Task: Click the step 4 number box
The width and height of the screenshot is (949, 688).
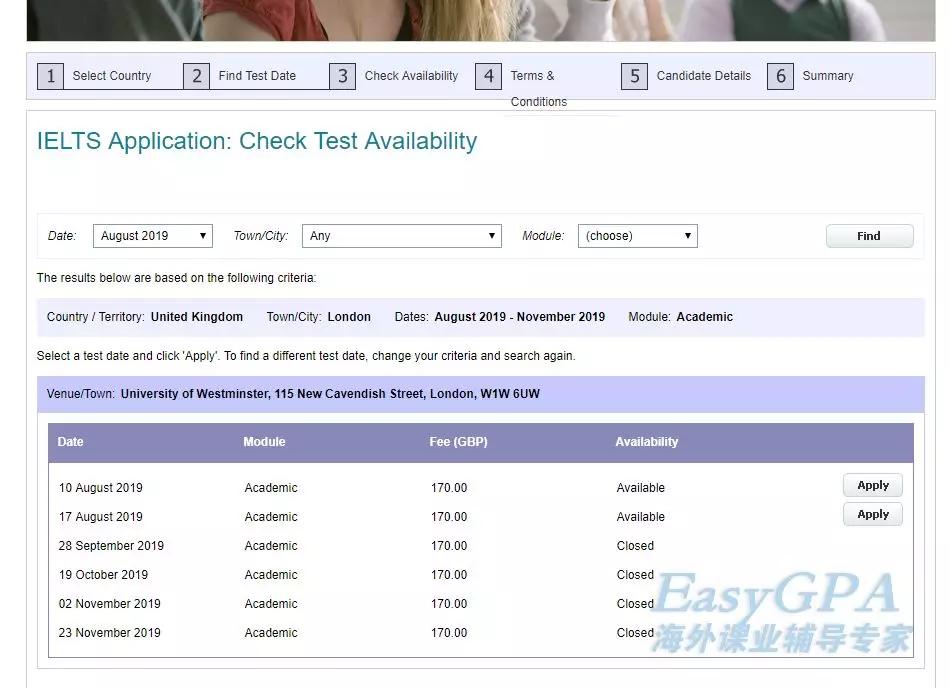Action: click(488, 76)
